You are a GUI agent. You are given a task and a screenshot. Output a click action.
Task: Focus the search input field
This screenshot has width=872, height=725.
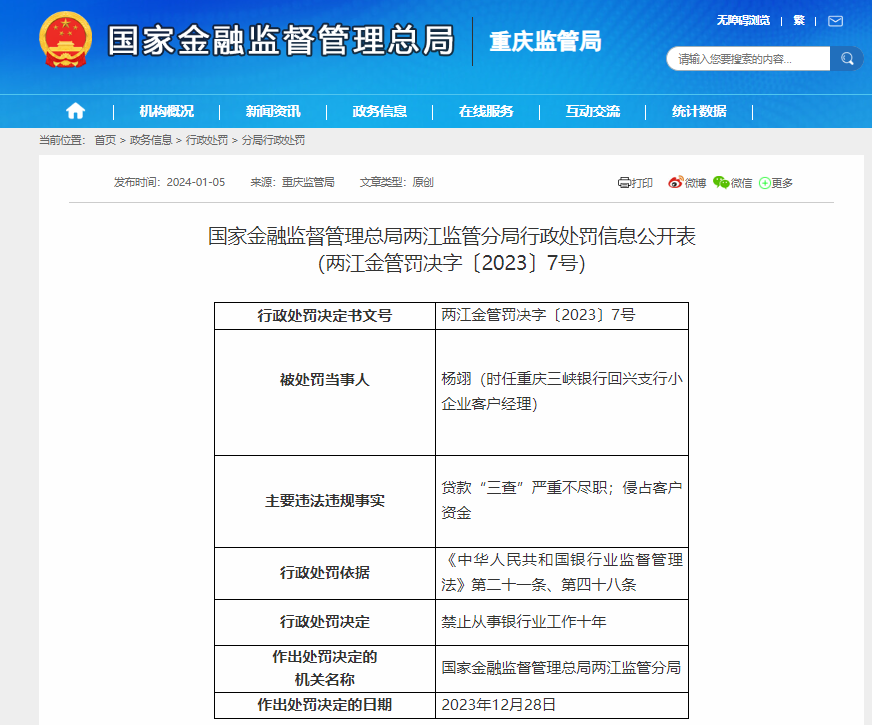coord(748,58)
